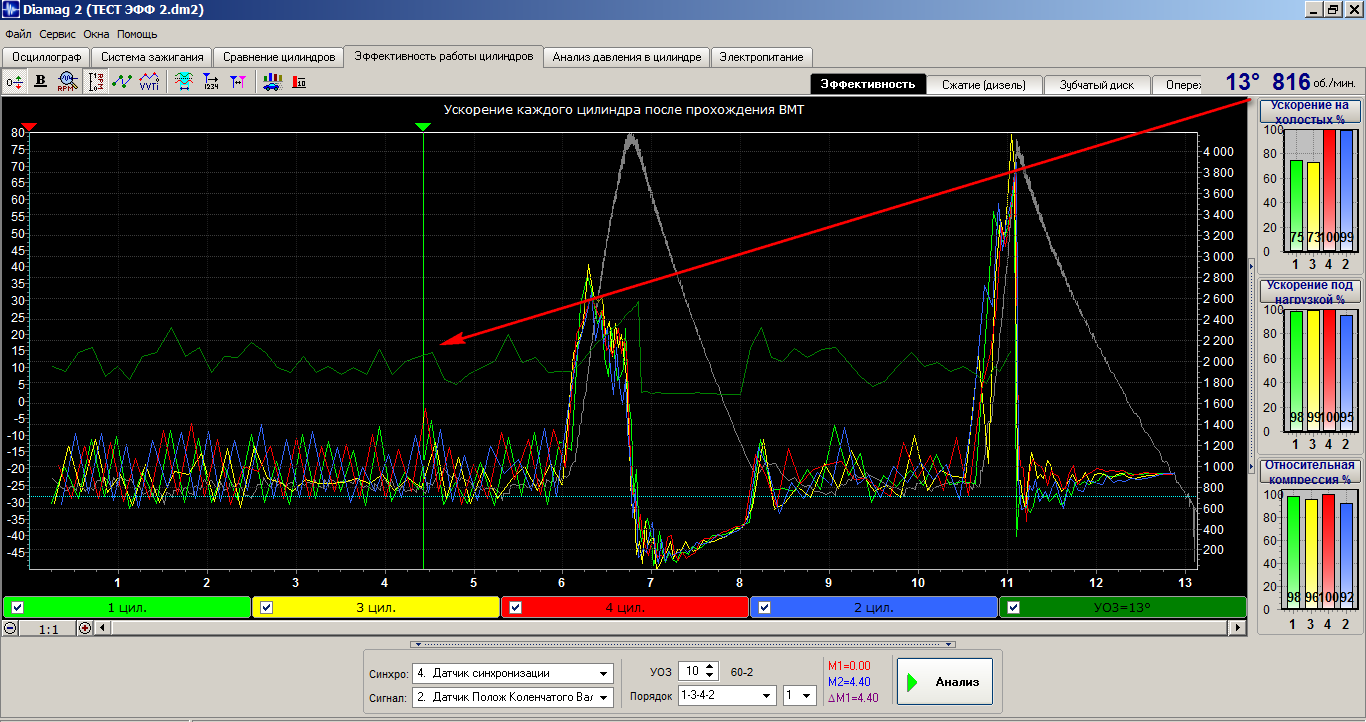Click the ΔМ1=4.40 delta value
The height and width of the screenshot is (722, 1366).
pyautogui.click(x=852, y=698)
